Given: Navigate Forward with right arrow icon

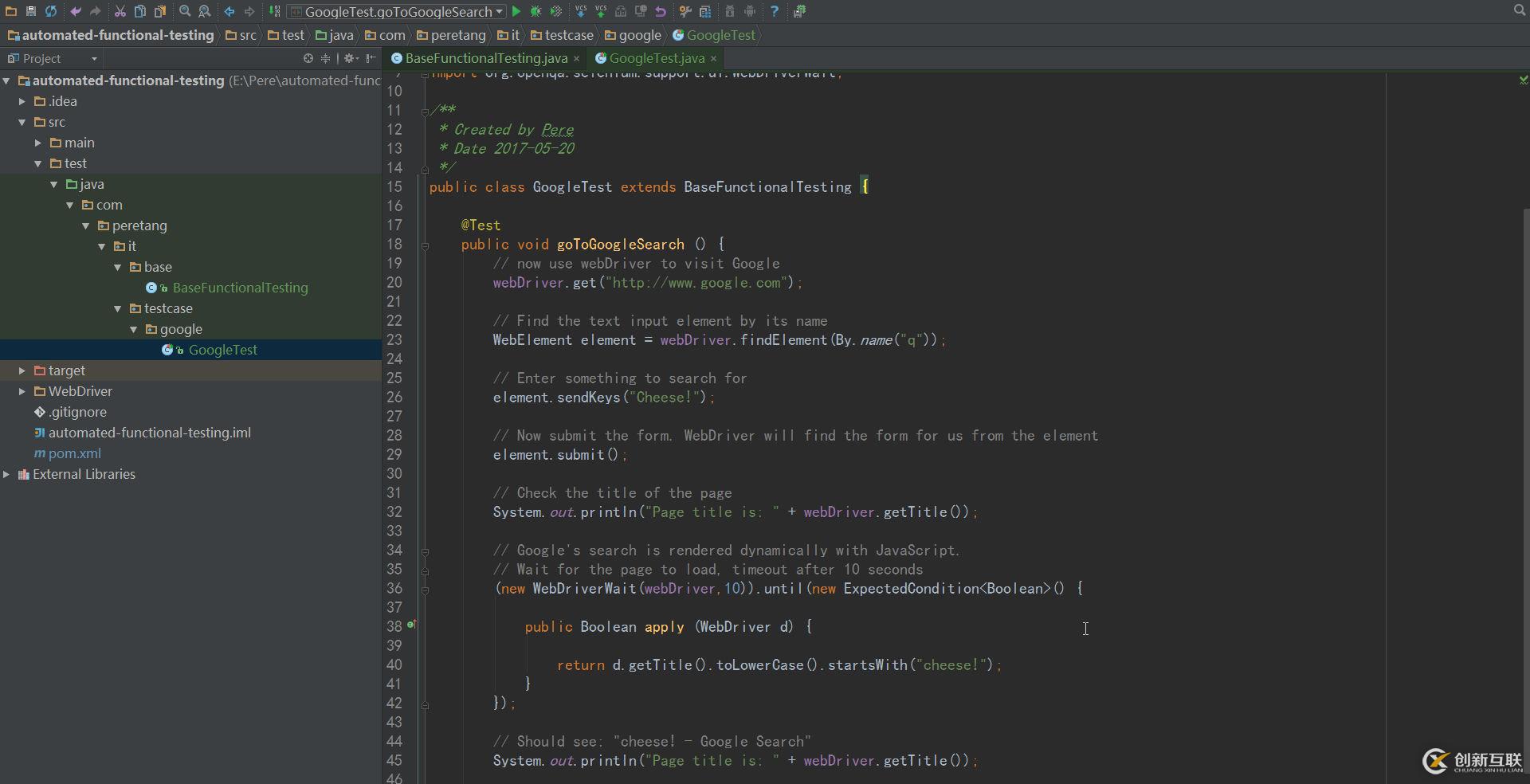Looking at the screenshot, I should click(x=249, y=11).
